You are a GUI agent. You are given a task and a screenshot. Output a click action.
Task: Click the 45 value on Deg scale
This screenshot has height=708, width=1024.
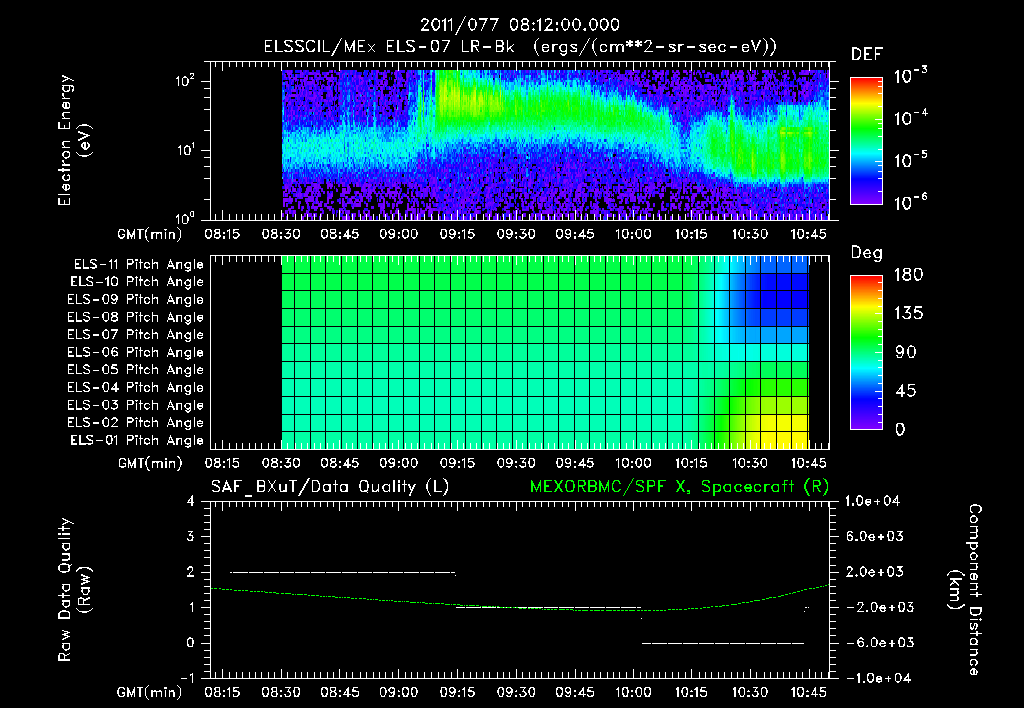(x=906, y=391)
